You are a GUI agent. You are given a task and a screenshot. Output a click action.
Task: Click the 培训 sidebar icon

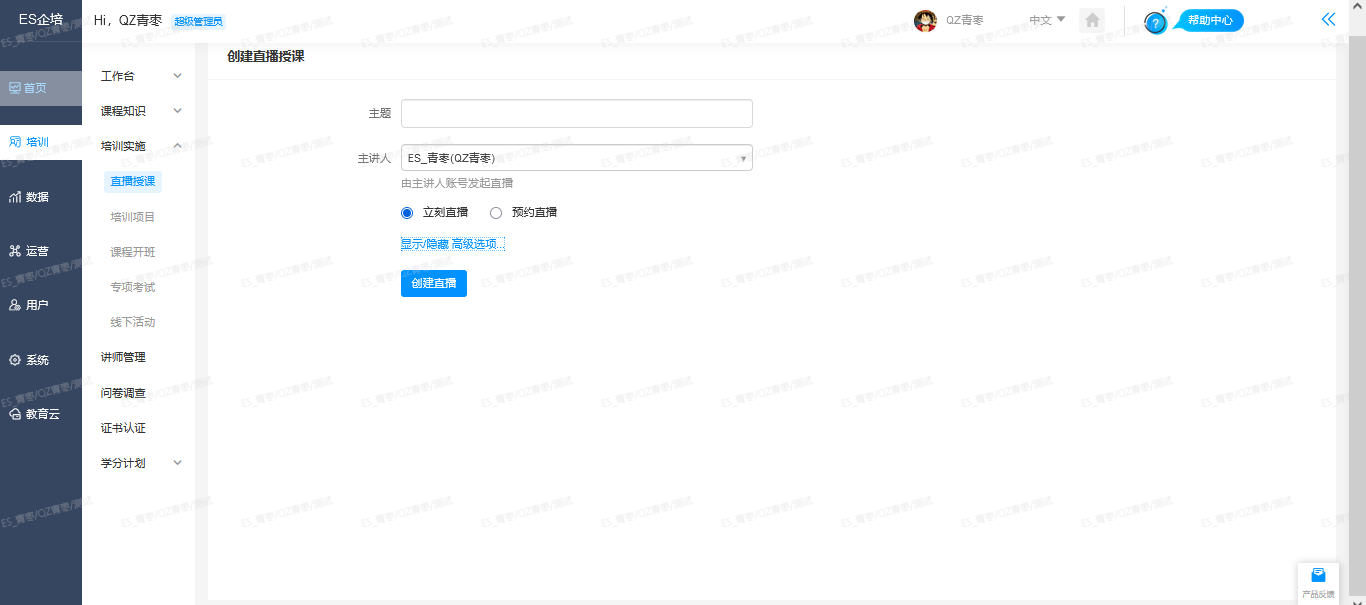tap(15, 142)
